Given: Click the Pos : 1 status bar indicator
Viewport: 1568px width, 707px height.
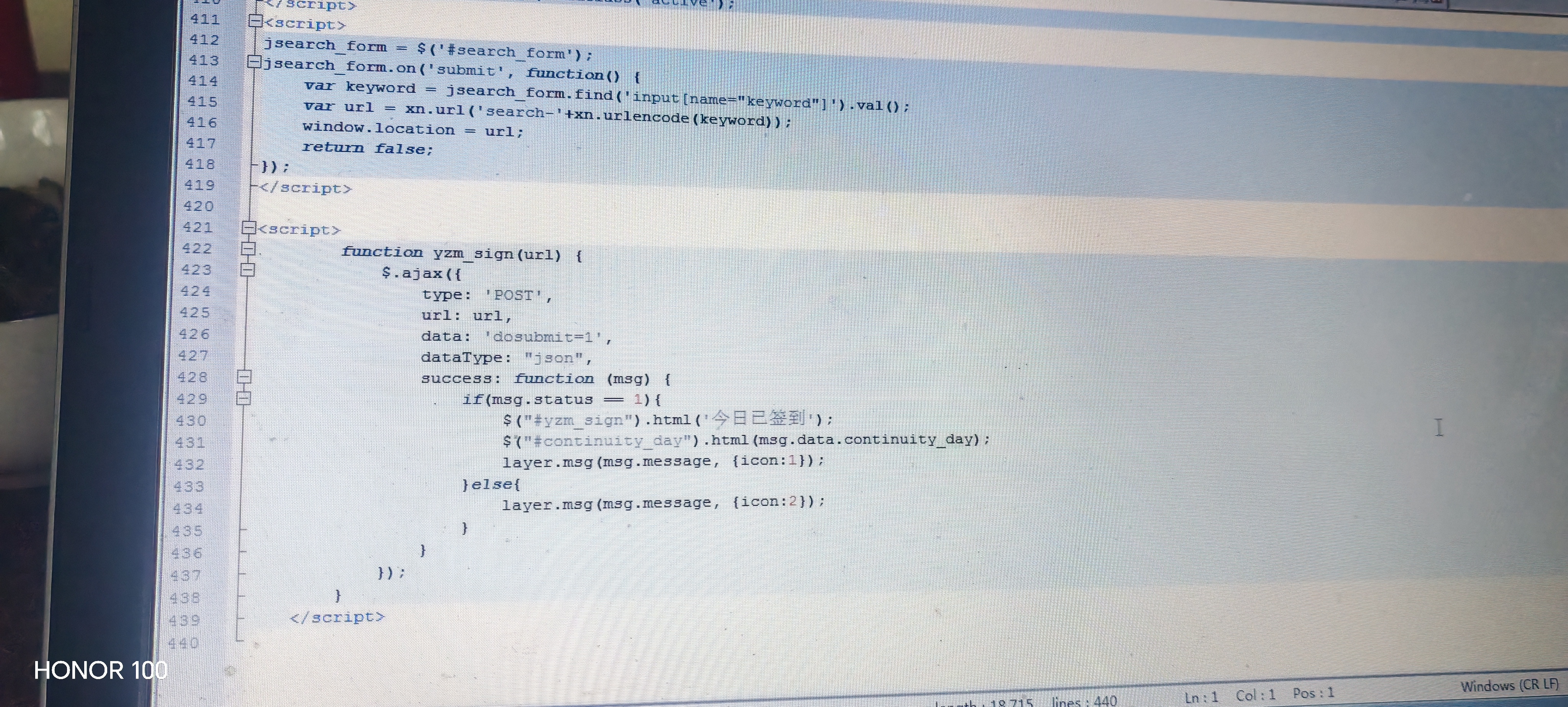Looking at the screenshot, I should [1313, 694].
